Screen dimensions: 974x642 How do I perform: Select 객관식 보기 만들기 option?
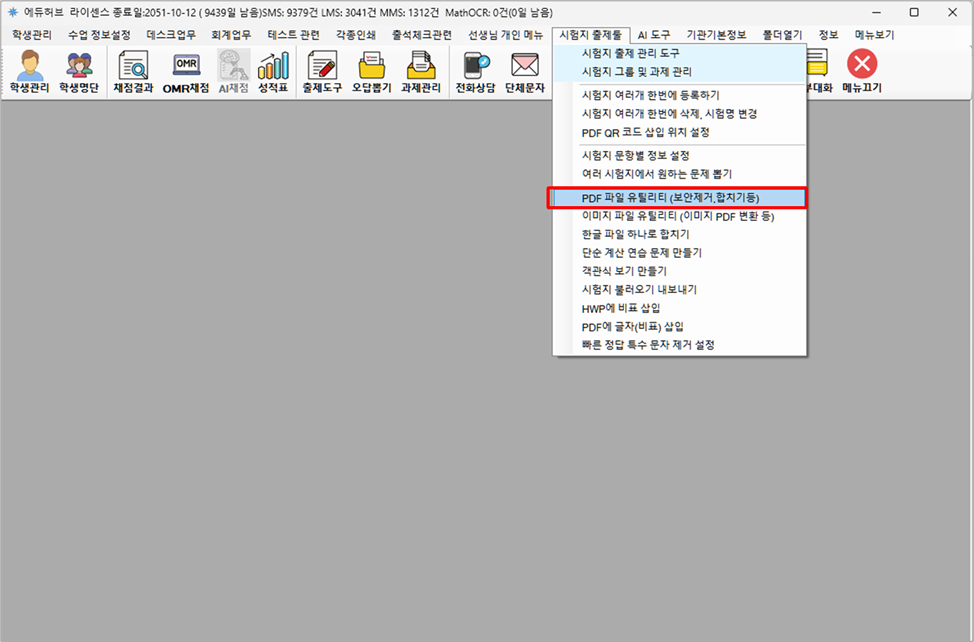[624, 271]
